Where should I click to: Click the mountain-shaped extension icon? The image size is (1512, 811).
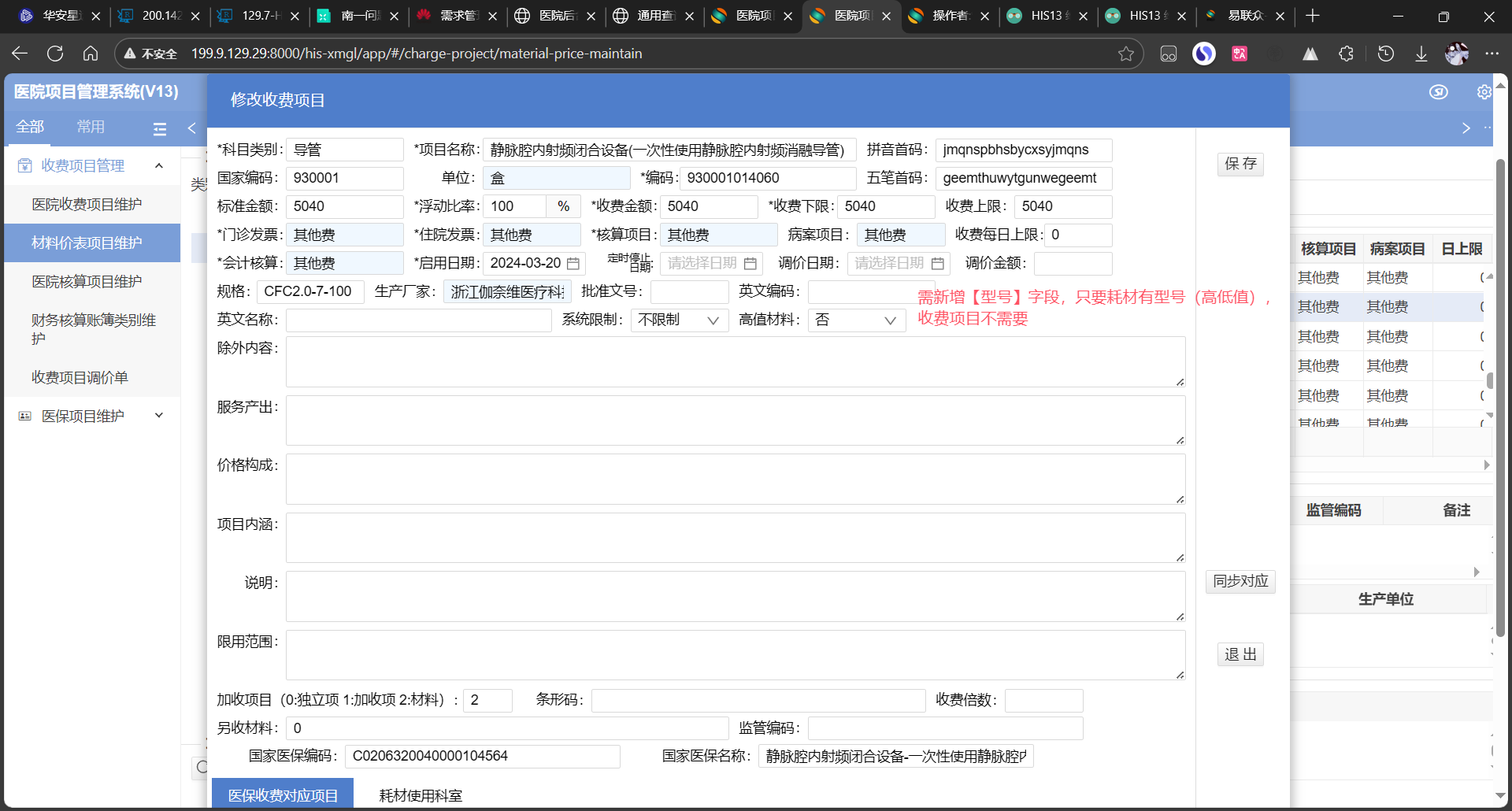1310,54
